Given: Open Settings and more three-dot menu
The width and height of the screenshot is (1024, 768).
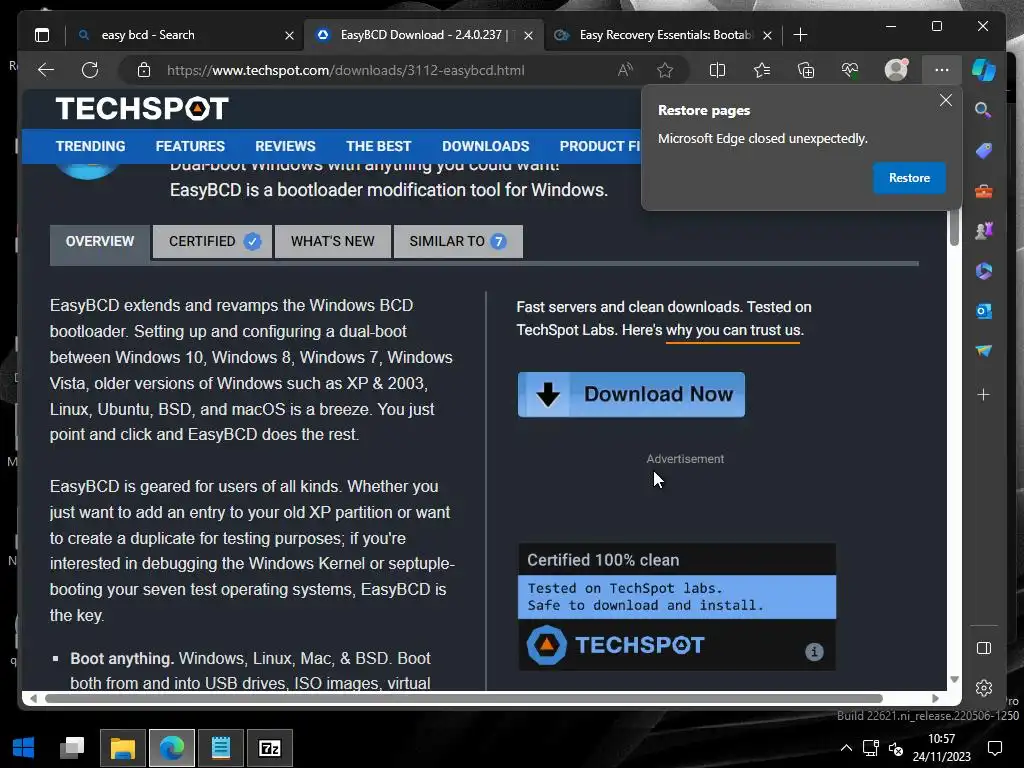Looking at the screenshot, I should [941, 70].
